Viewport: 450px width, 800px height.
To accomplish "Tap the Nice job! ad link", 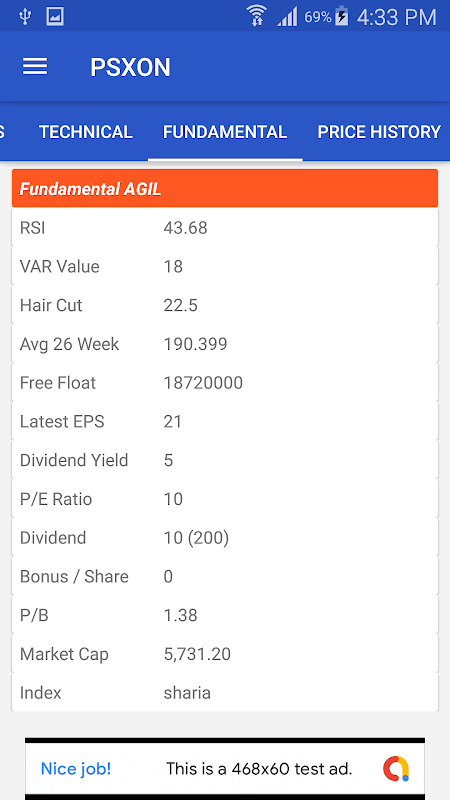I will 76,768.
